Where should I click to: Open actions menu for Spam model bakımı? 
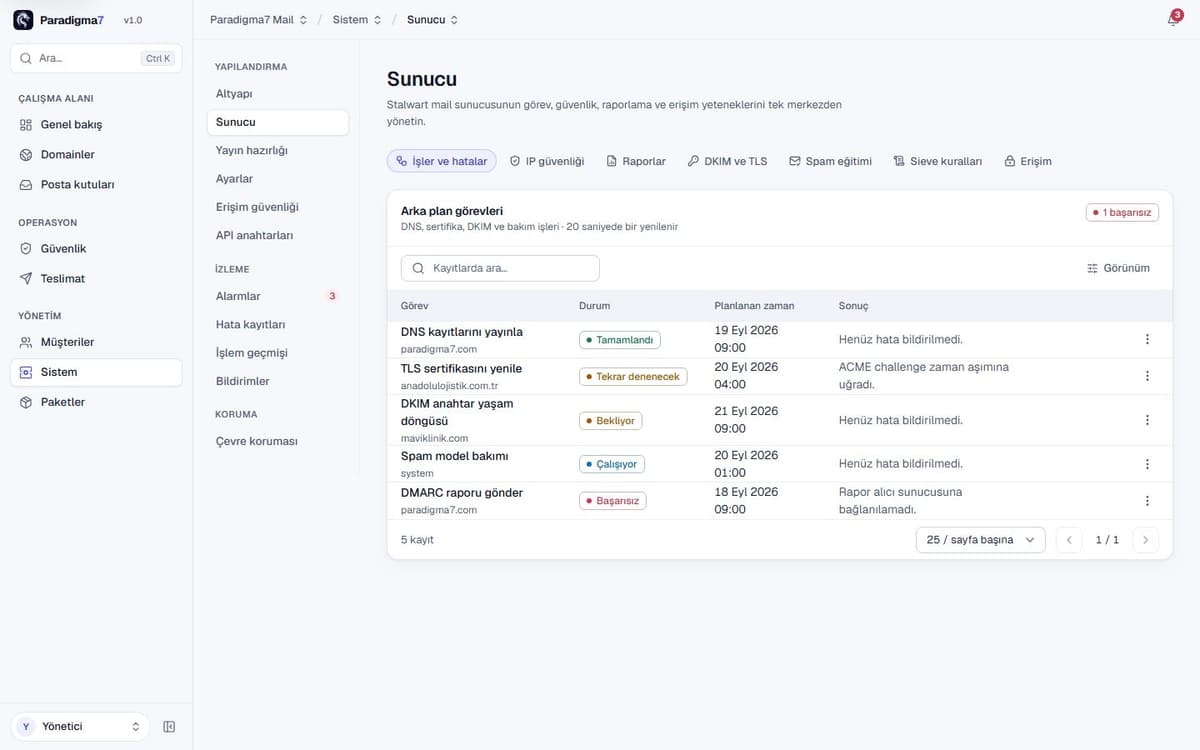[1147, 464]
